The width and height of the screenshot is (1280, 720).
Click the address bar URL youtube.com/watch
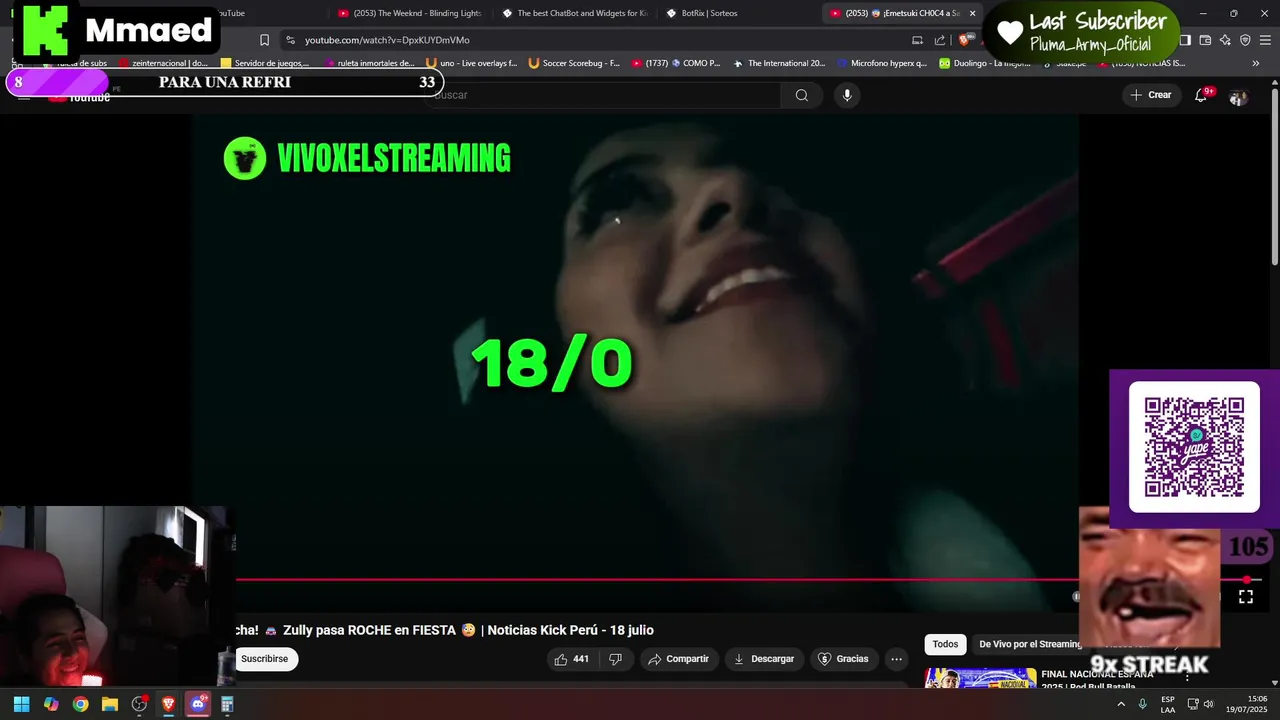point(387,40)
